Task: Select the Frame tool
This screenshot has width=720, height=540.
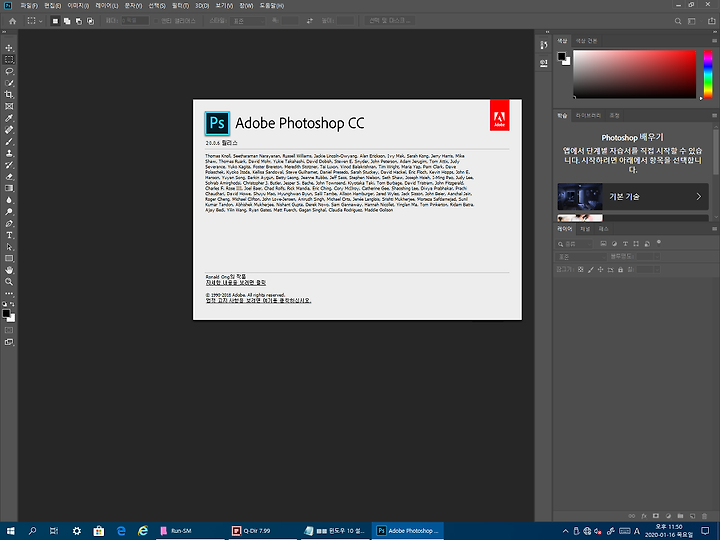Action: coord(9,107)
